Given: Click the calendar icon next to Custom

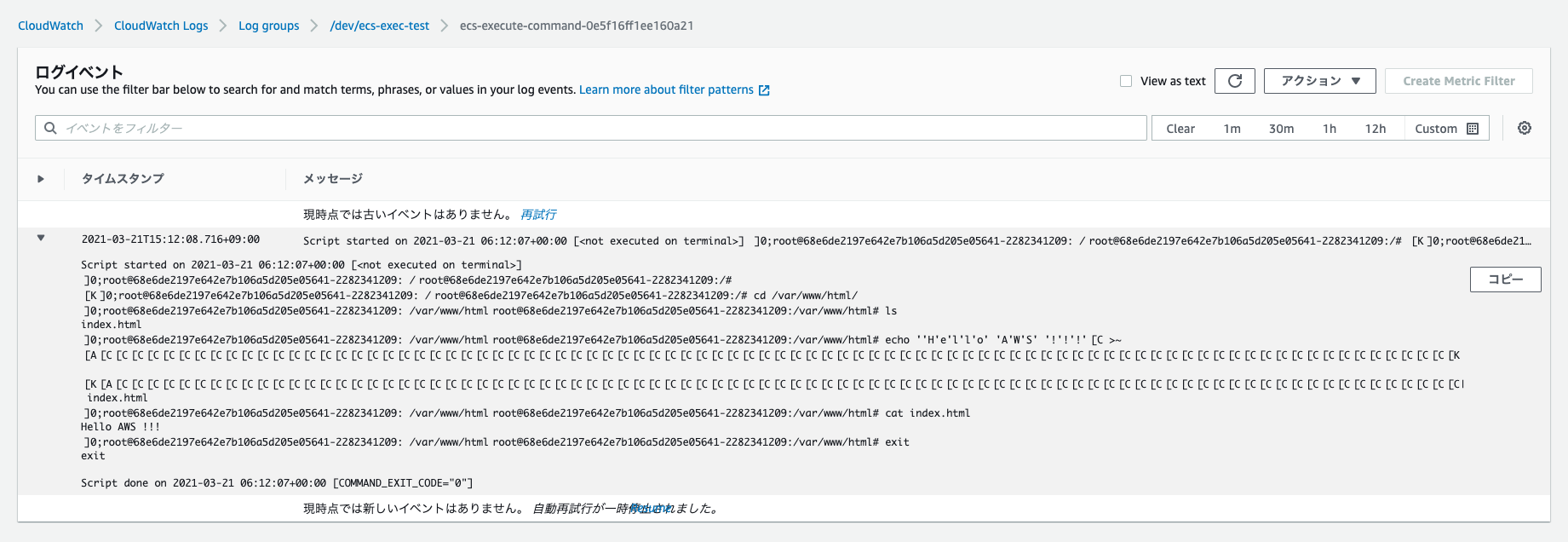Looking at the screenshot, I should [1473, 129].
